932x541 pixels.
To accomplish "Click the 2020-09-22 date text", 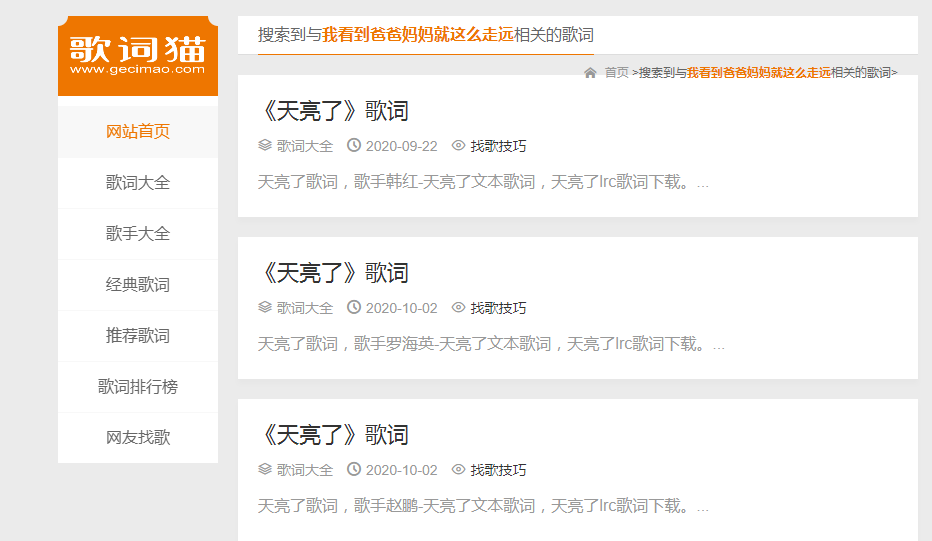I will [x=401, y=146].
